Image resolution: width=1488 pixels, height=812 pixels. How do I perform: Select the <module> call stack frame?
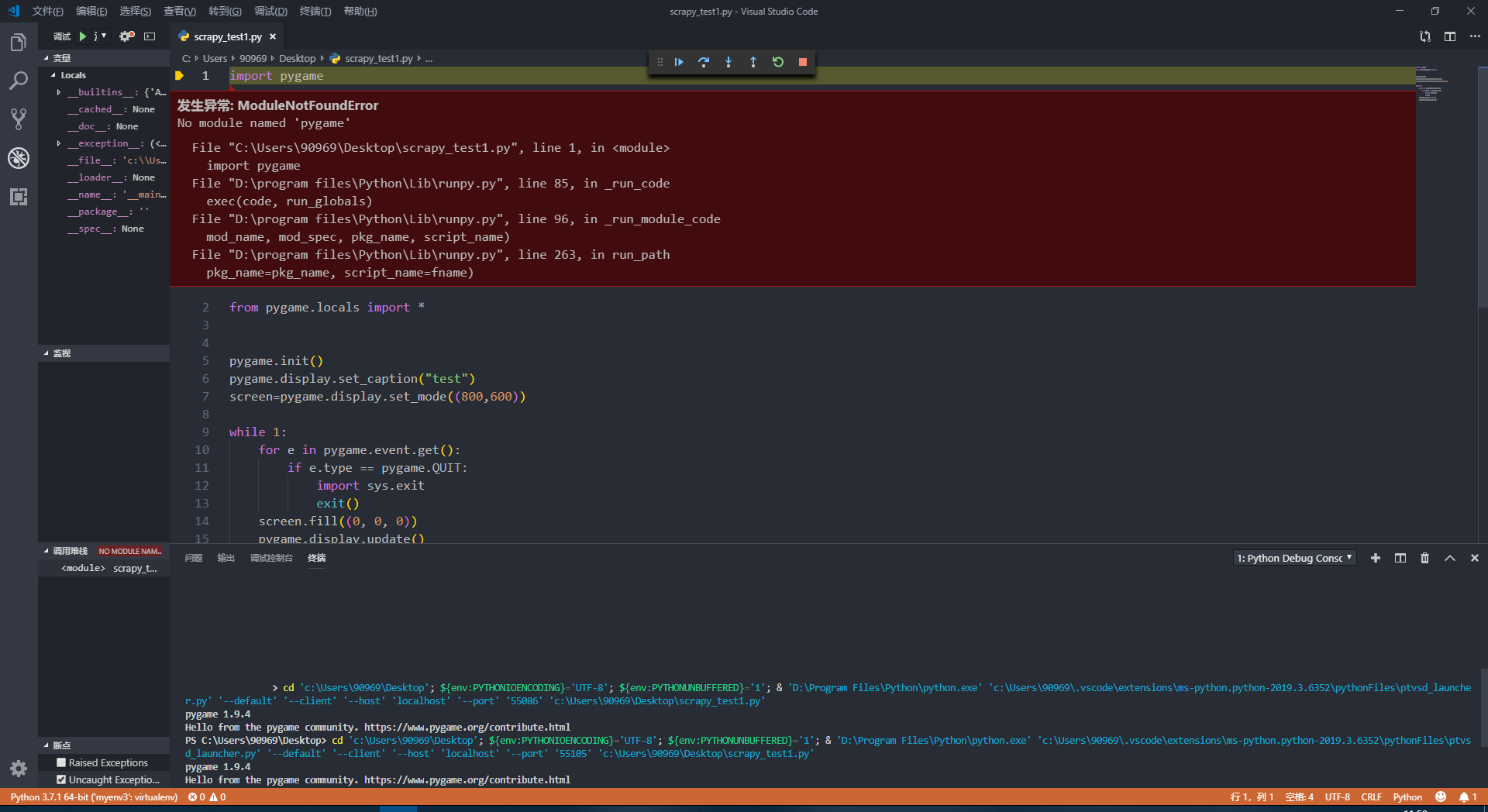(104, 568)
